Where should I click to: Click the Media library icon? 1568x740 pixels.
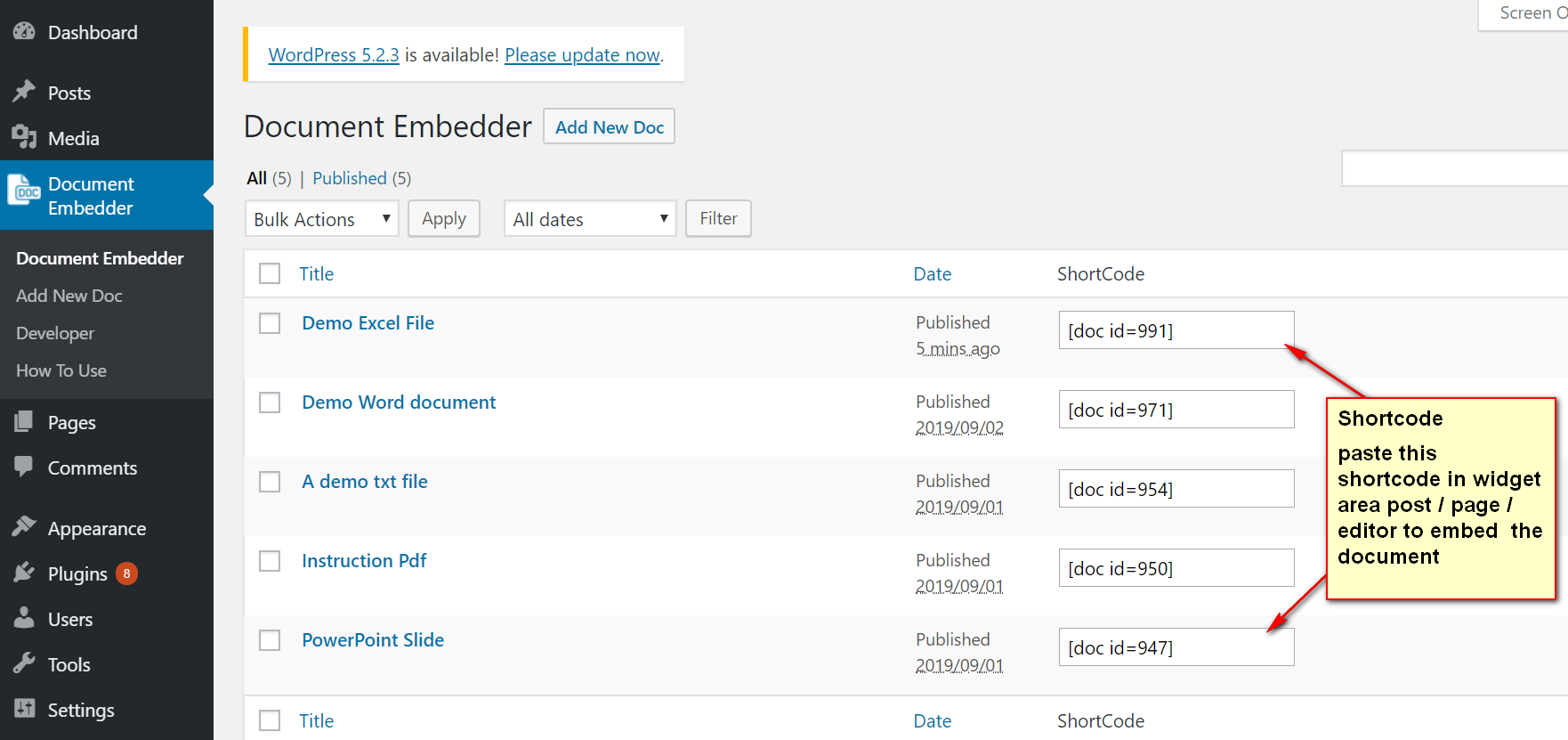point(24,137)
